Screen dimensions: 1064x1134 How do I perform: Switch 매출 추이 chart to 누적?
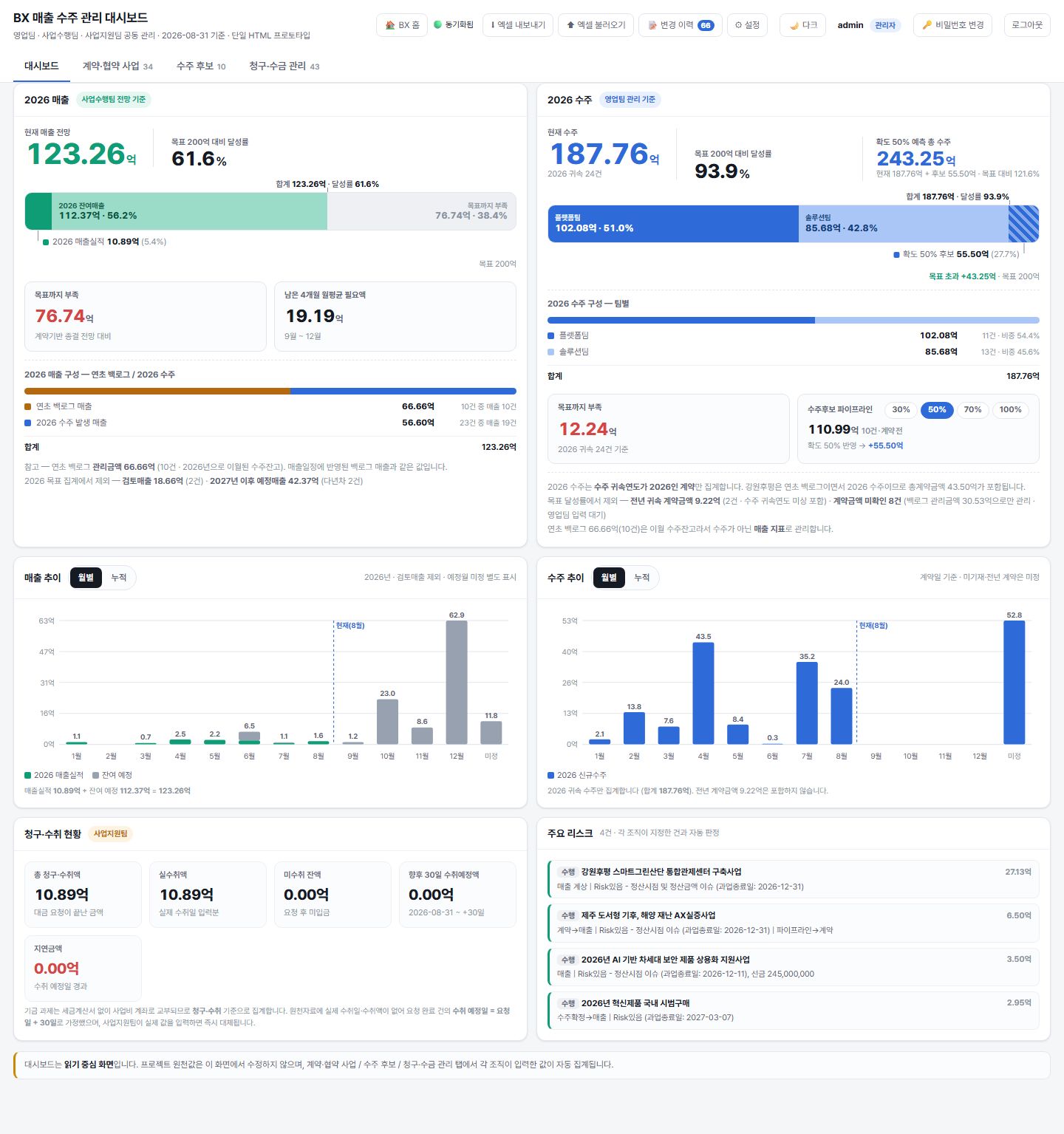pyautogui.click(x=119, y=578)
